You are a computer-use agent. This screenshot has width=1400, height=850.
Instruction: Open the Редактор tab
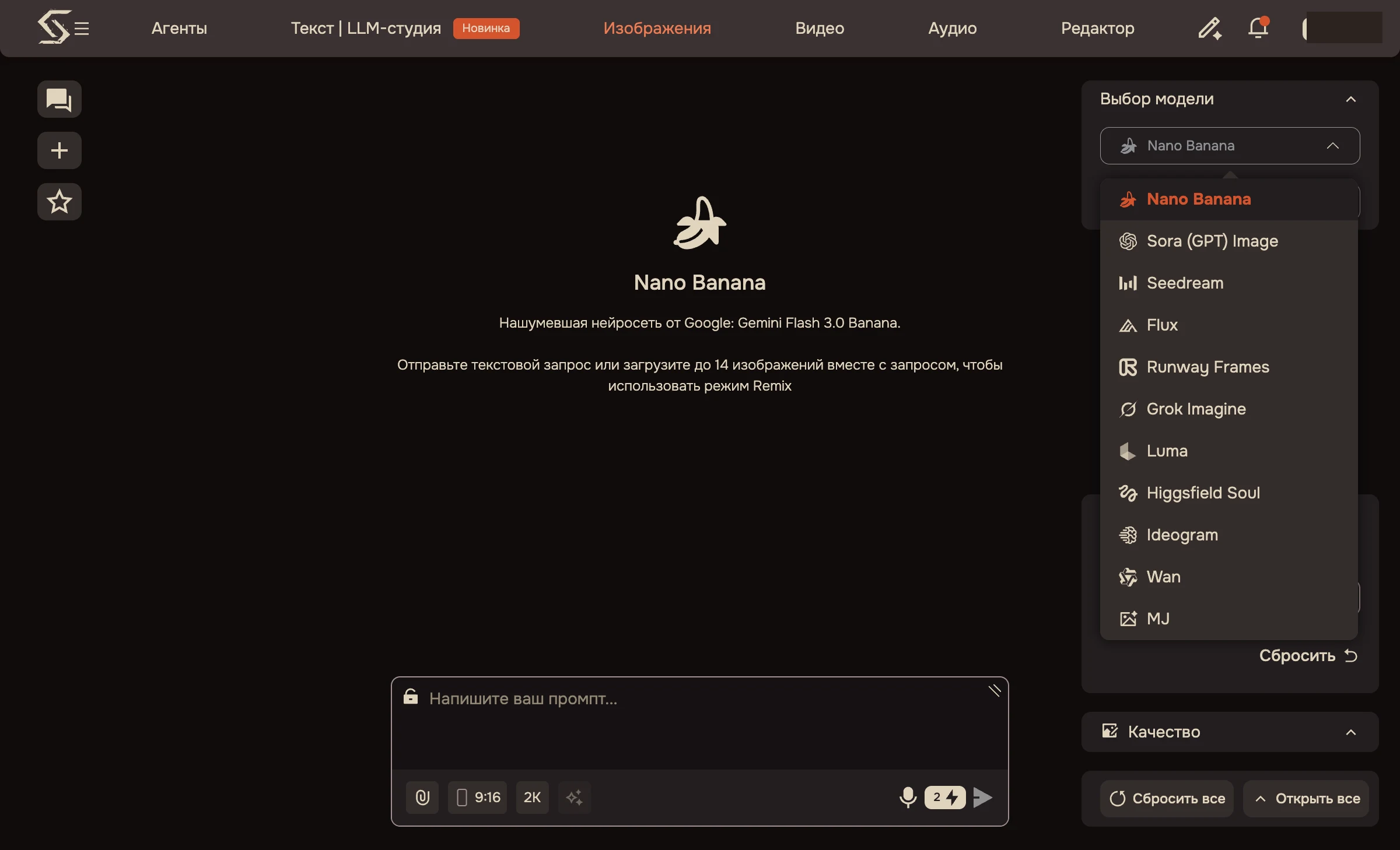tap(1098, 28)
